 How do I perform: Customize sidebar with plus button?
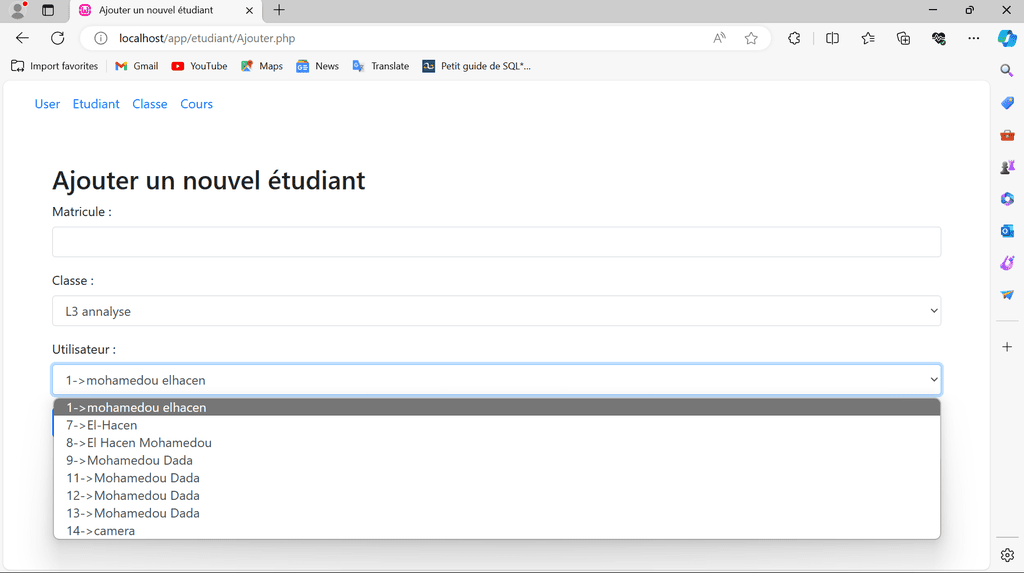[x=1007, y=346]
